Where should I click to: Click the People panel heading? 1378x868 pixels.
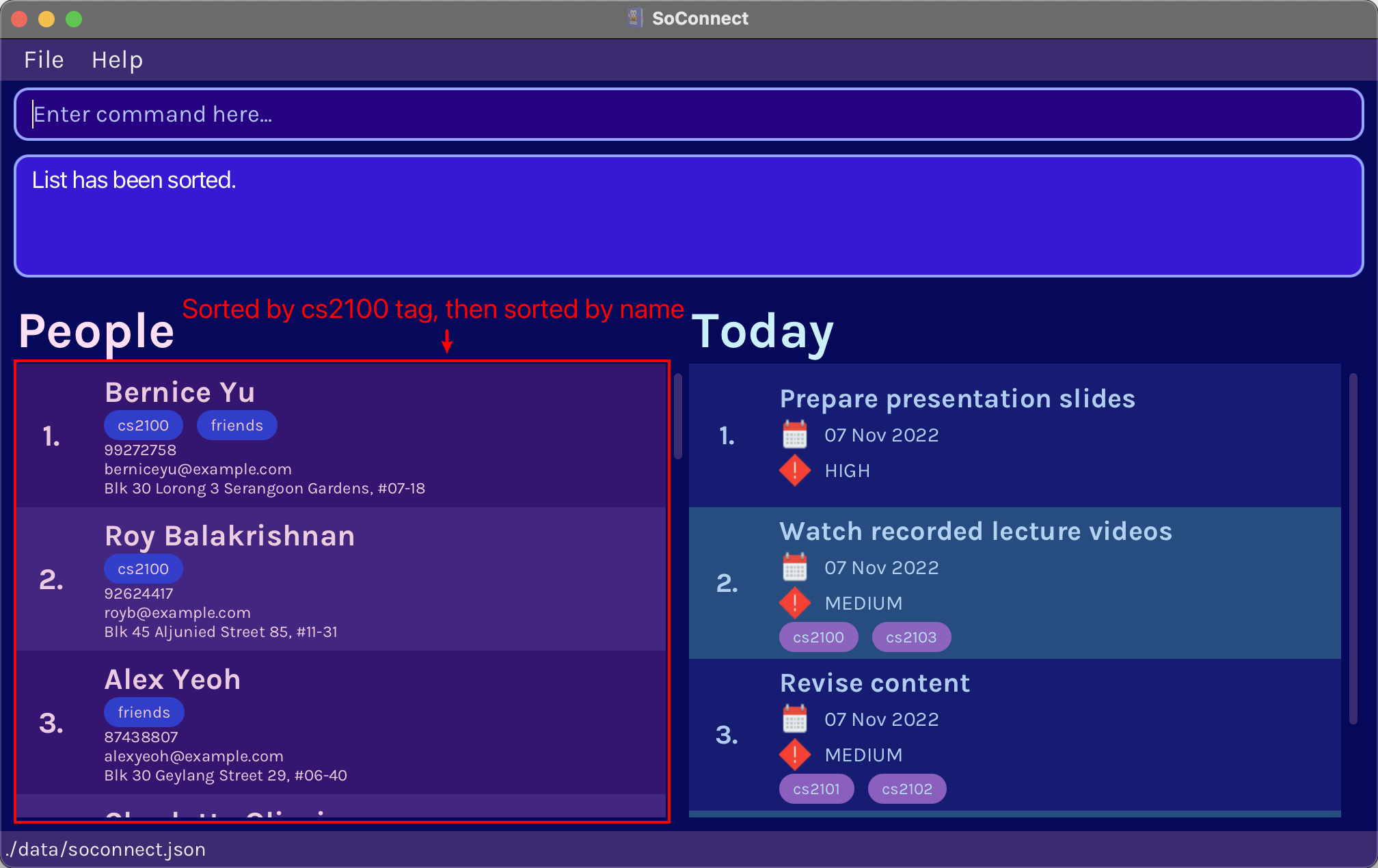(x=96, y=331)
